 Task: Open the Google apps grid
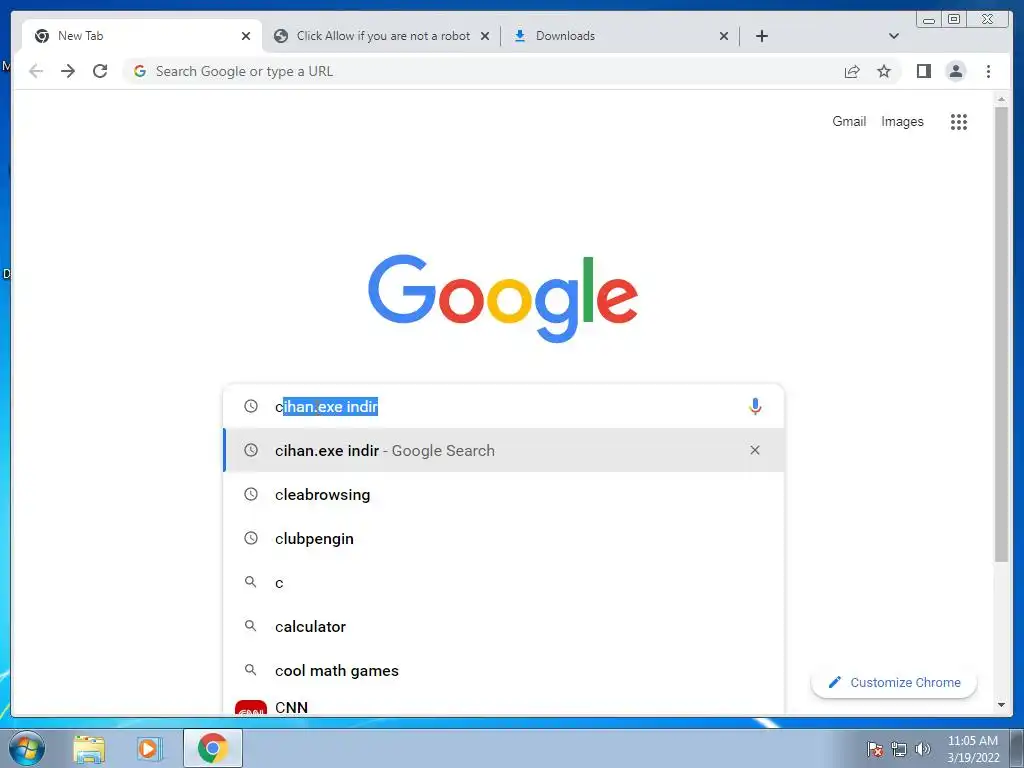coord(959,121)
